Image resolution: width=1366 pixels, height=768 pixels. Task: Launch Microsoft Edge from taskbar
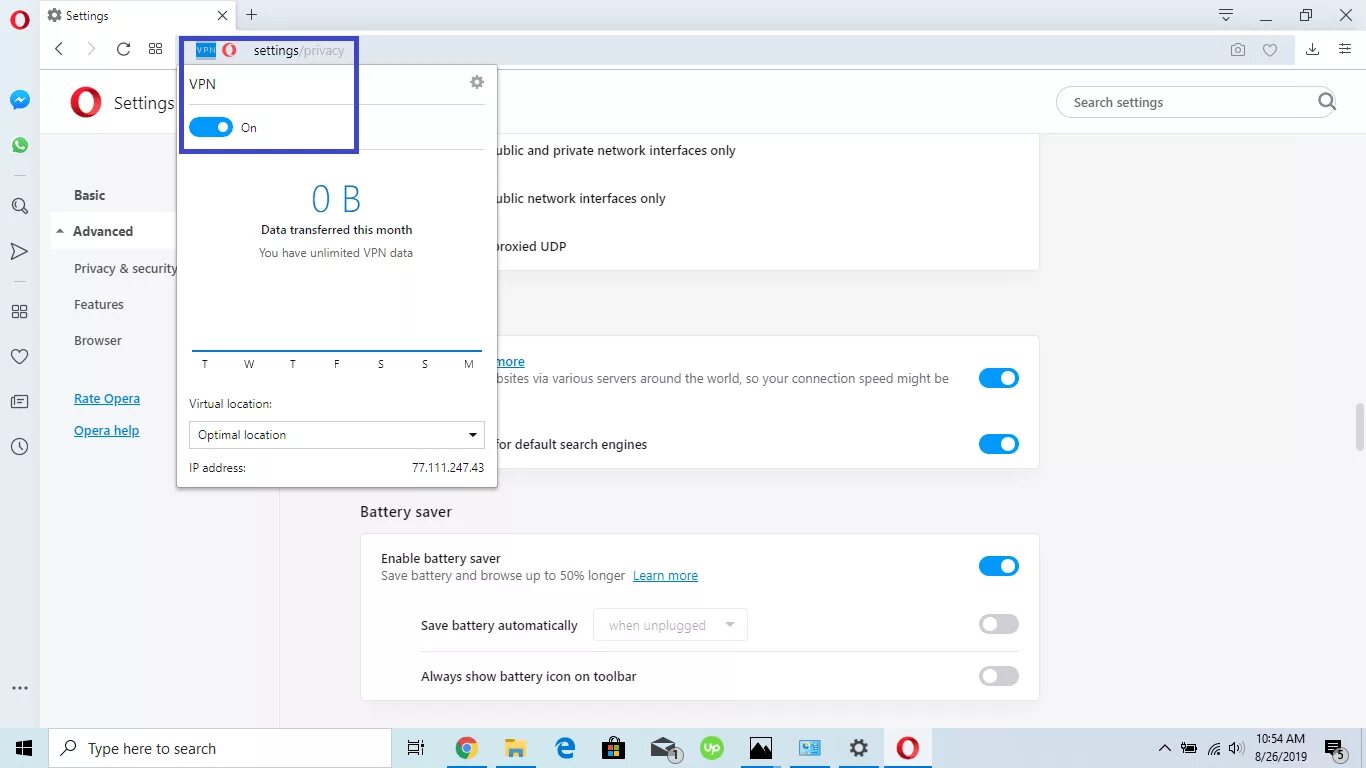(565, 748)
